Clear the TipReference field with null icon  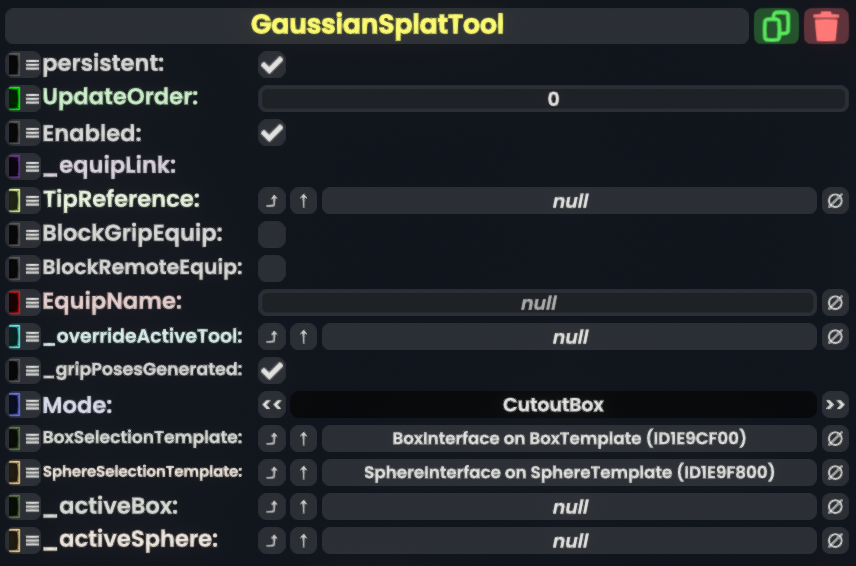[834, 201]
